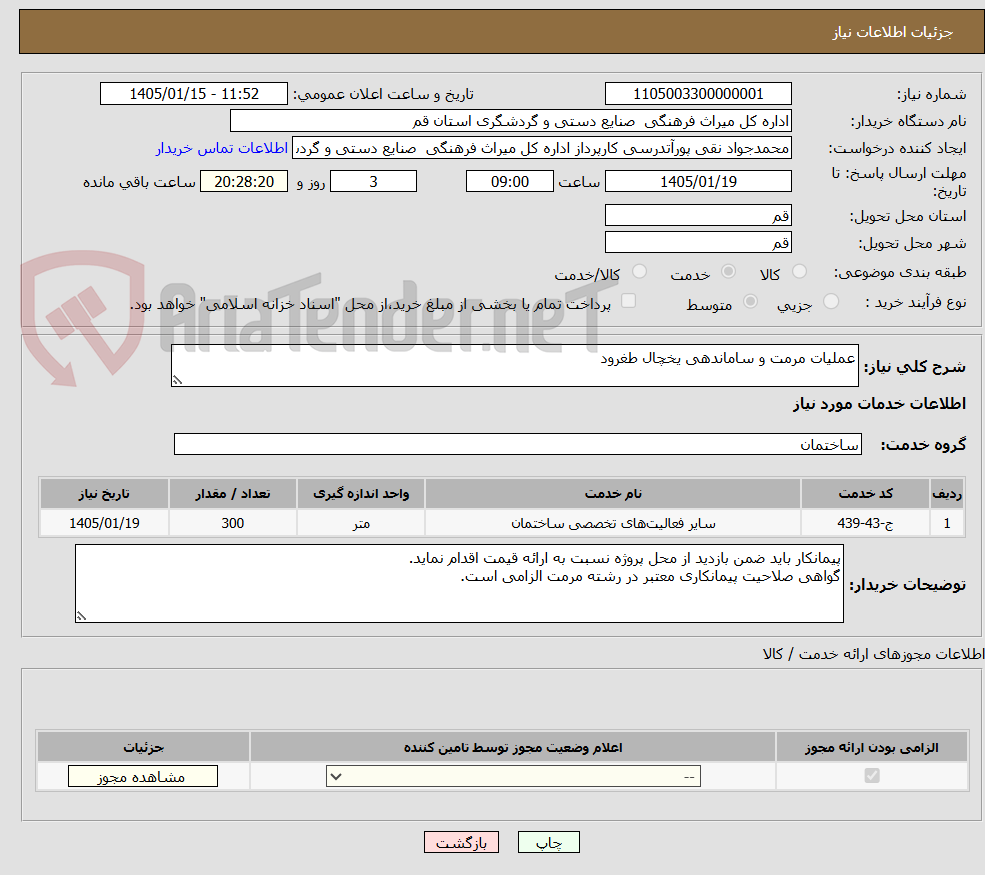Click the اطلاعات مجوزهای ارائه خدمت / کالا heading
The width and height of the screenshot is (985, 875).
coord(873,654)
